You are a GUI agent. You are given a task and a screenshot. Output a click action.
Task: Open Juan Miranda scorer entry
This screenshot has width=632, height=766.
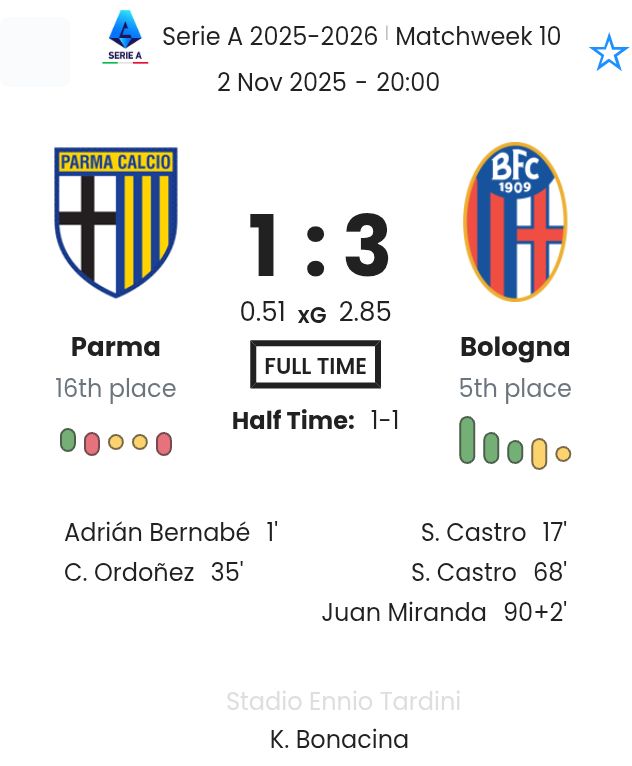404,612
